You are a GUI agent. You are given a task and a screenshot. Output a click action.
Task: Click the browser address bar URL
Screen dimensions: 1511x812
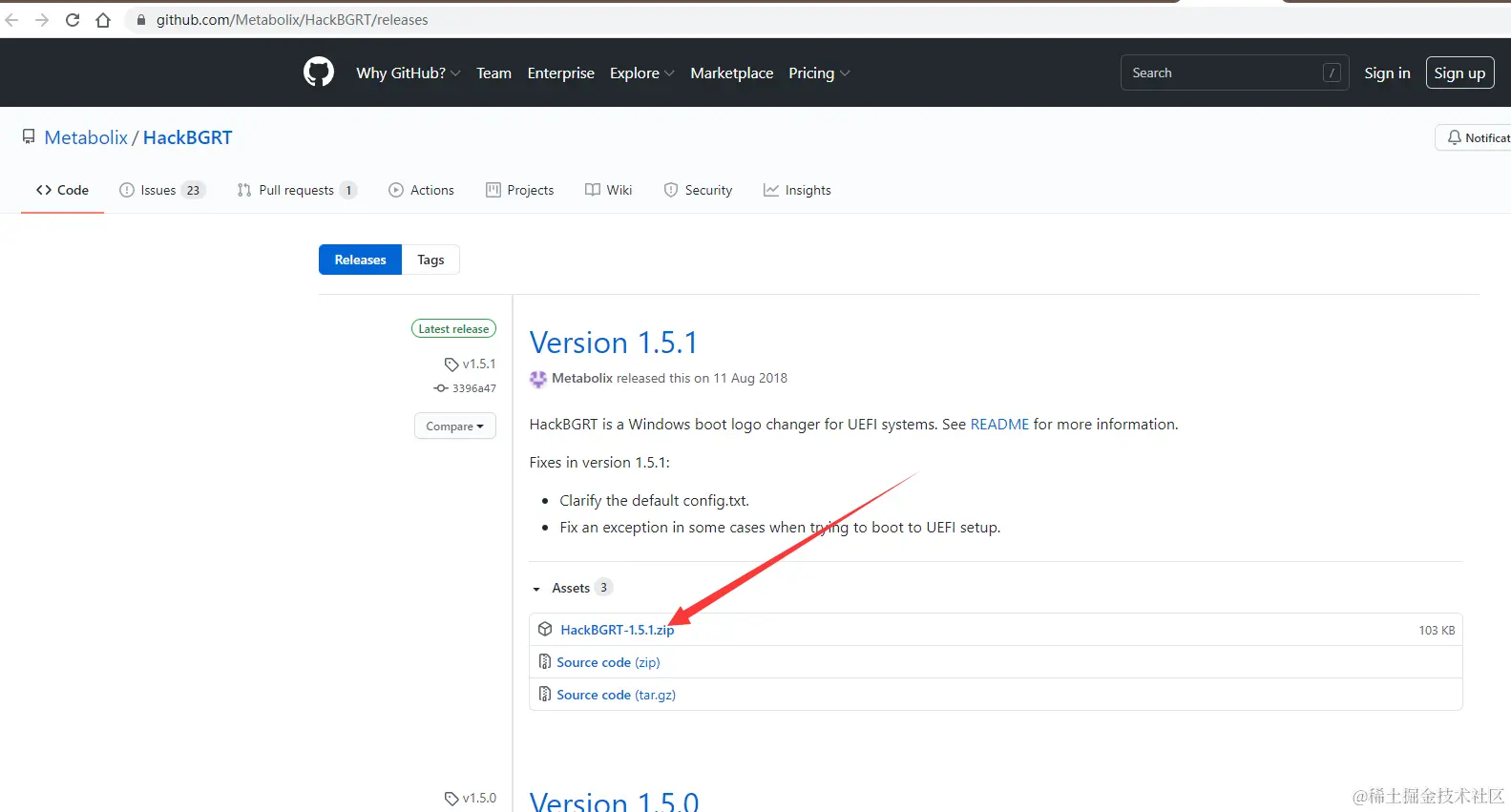[x=292, y=20]
